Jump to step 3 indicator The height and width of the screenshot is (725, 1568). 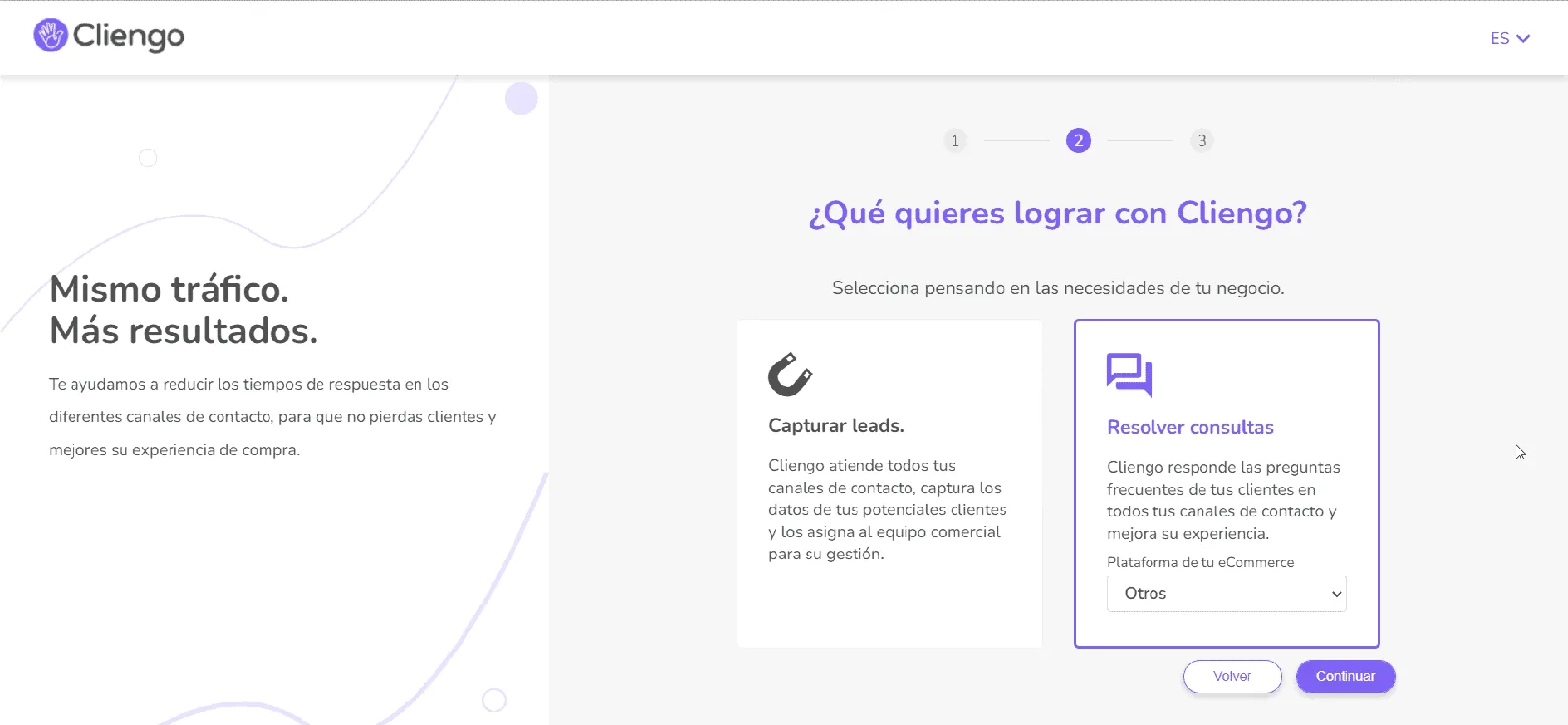(x=1201, y=140)
